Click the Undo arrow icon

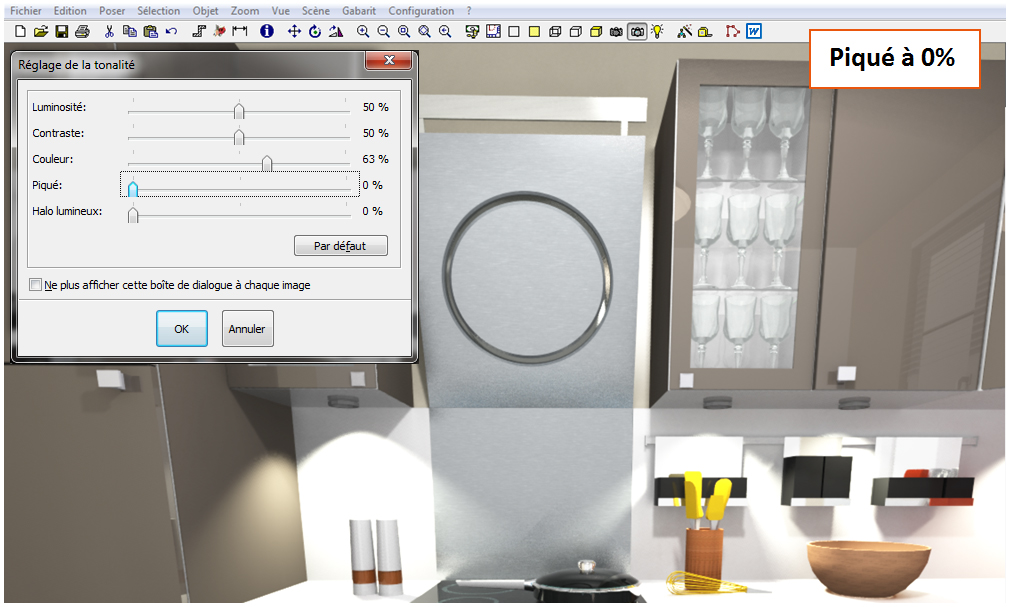(171, 32)
